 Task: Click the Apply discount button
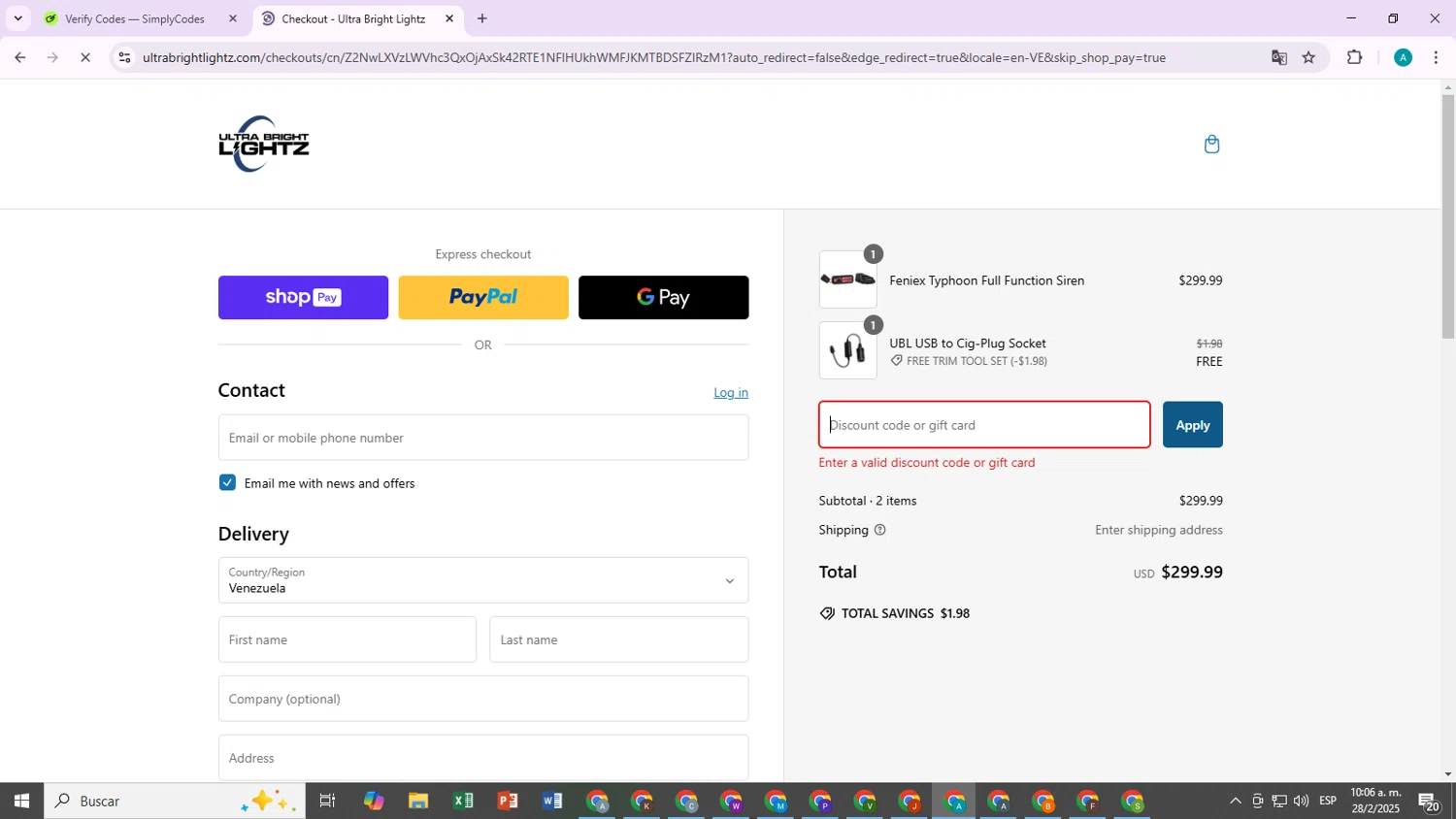[x=1193, y=425]
